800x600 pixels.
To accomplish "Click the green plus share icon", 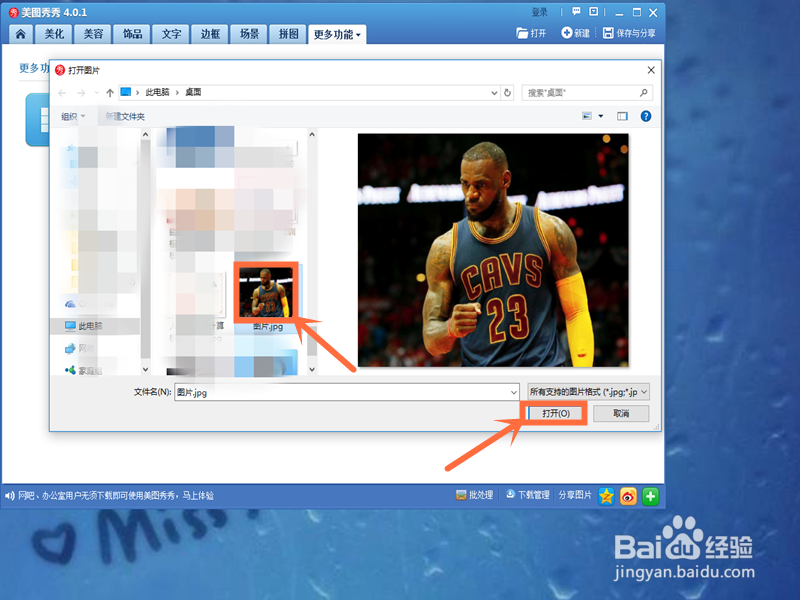I will tap(651, 496).
